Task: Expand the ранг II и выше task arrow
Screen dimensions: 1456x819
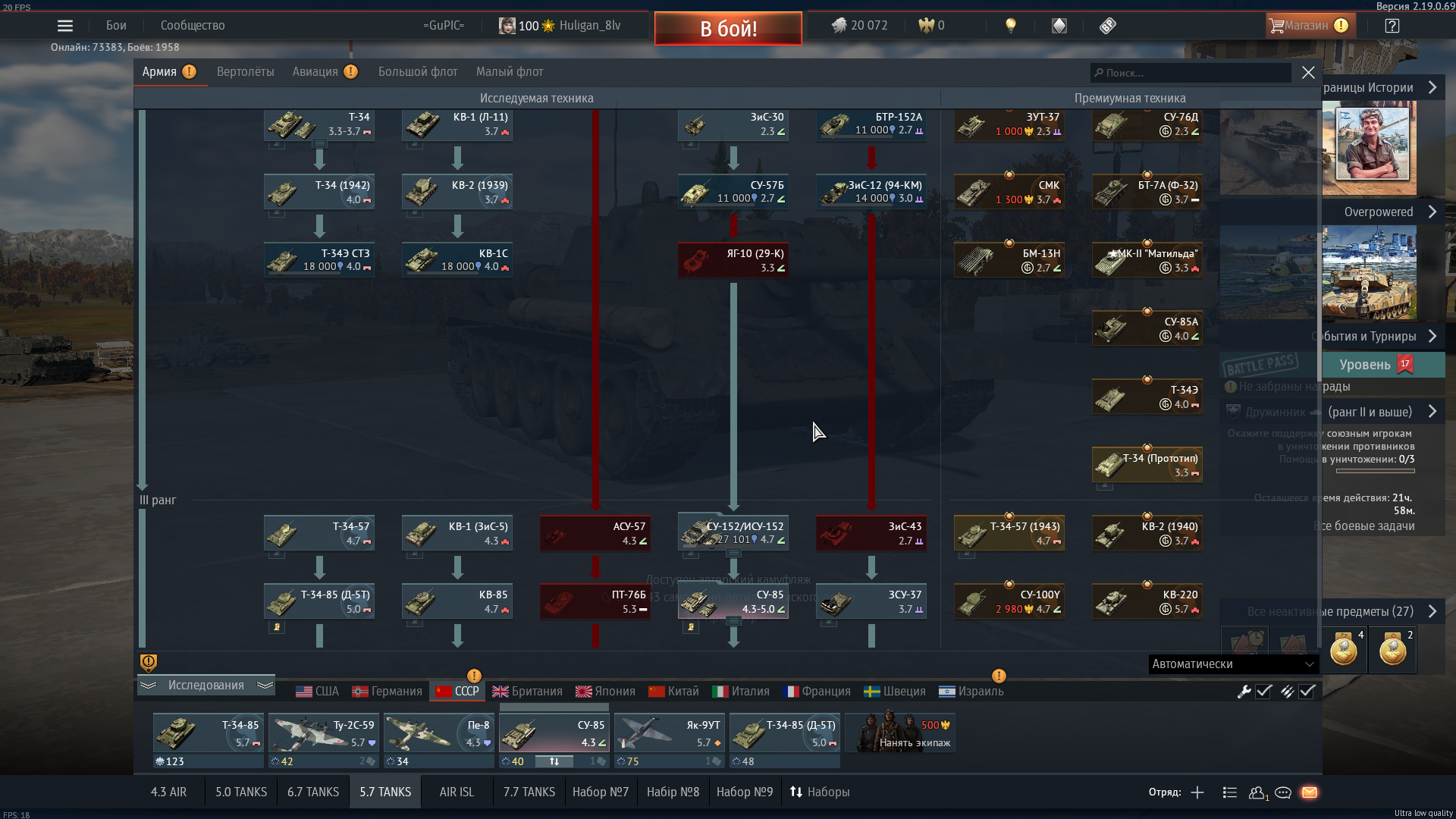Action: (x=1432, y=412)
